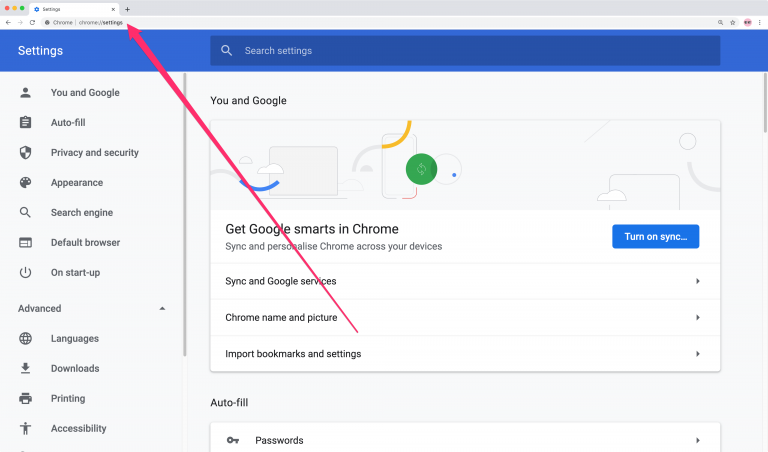The width and height of the screenshot is (768, 452).
Task: Expand the Passwords row arrow
Action: pos(697,440)
